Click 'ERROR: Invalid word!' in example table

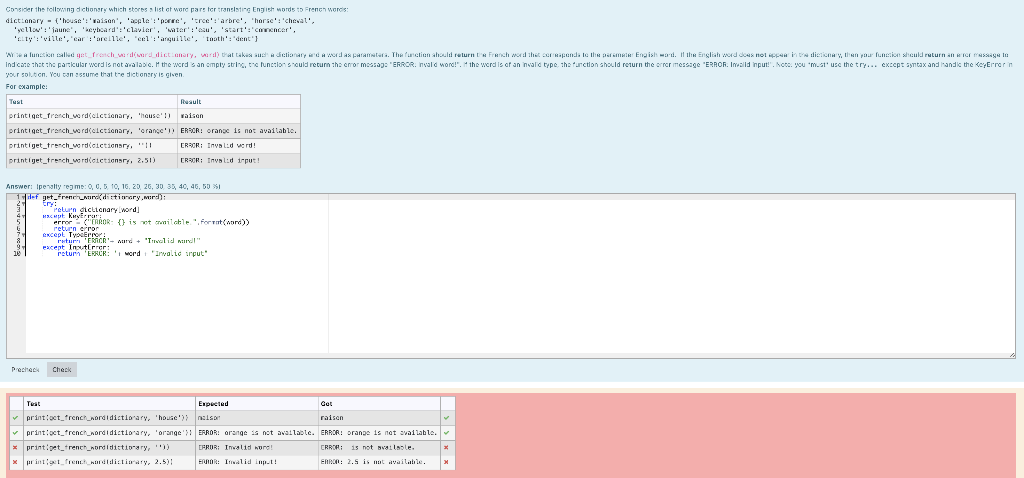[x=218, y=145]
